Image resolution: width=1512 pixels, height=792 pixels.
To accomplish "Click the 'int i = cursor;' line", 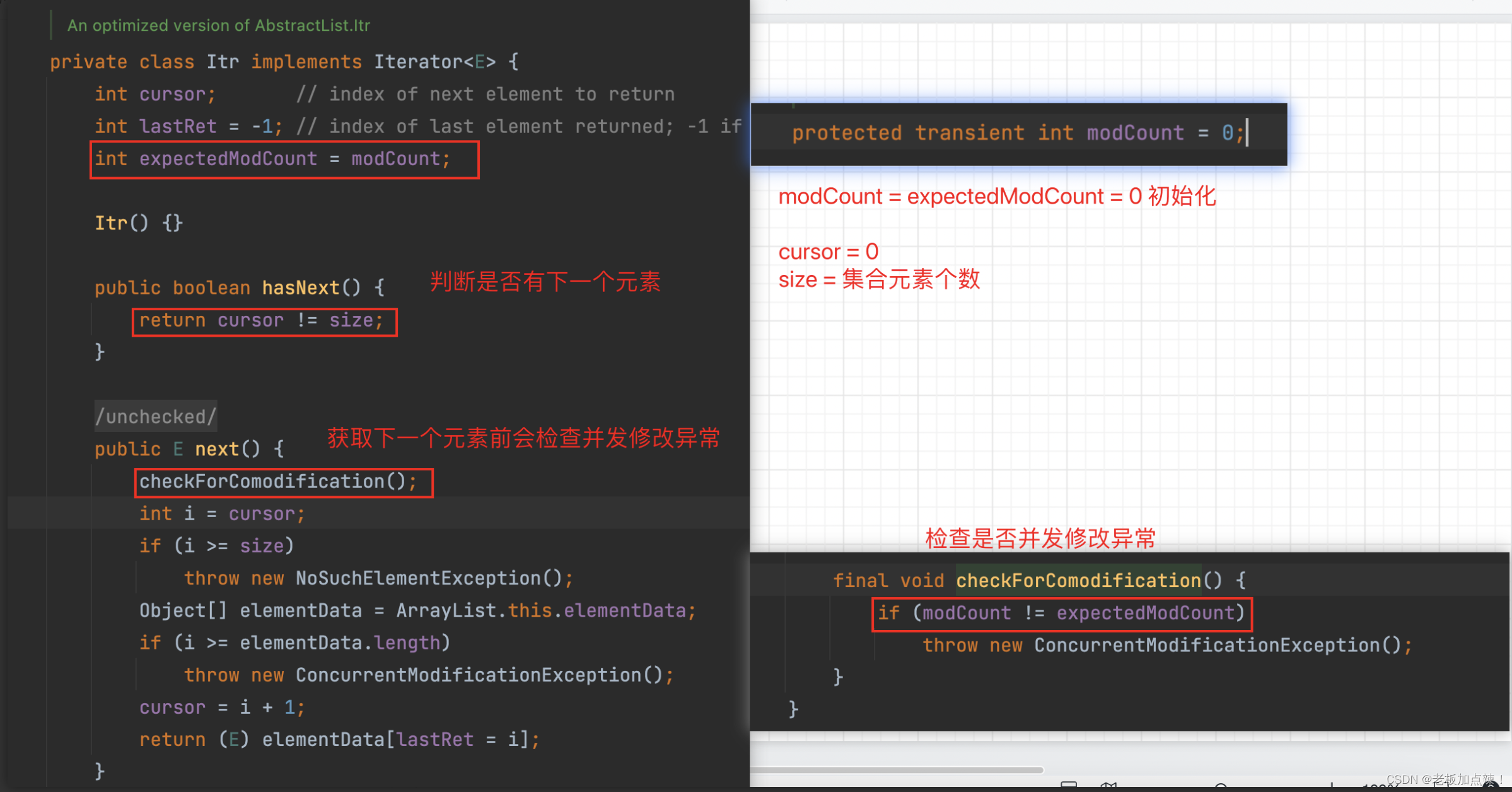I will (x=223, y=514).
